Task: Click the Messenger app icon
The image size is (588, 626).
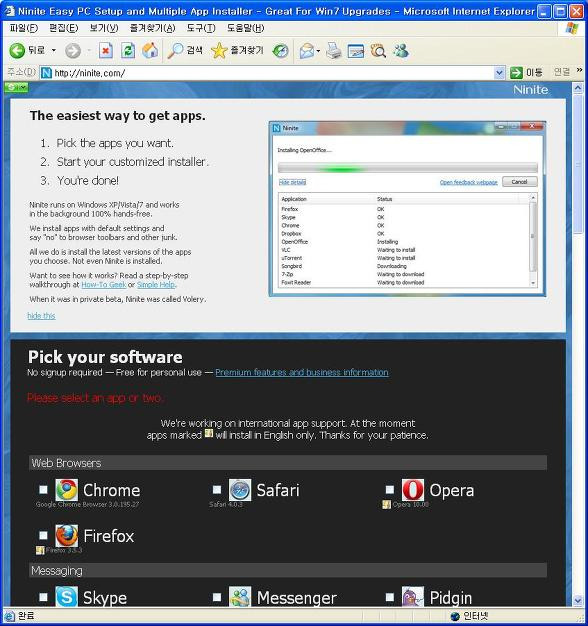Action: point(240,596)
